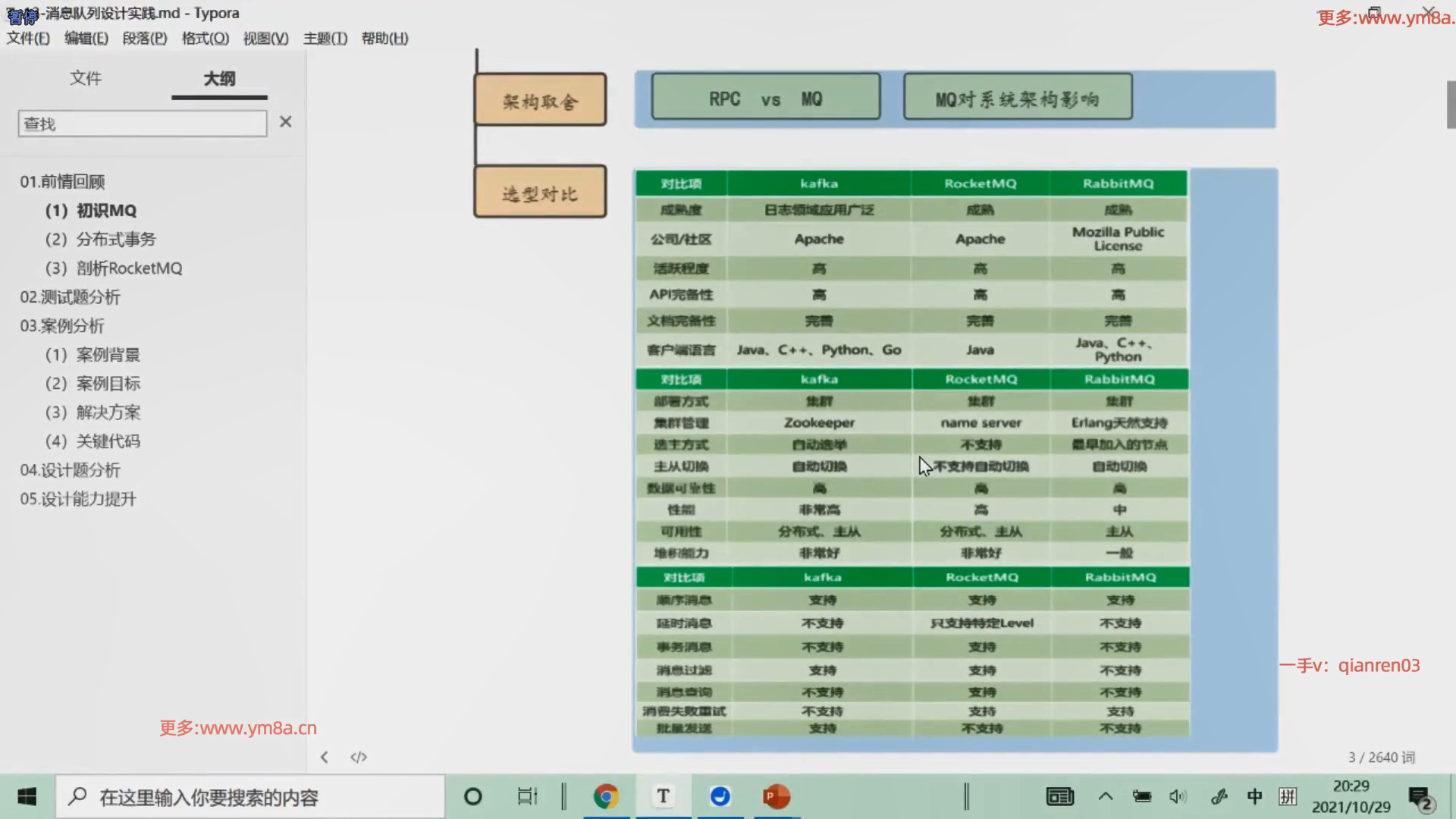Collapse sidebar with left chevron icon
1456x819 pixels.
(325, 757)
